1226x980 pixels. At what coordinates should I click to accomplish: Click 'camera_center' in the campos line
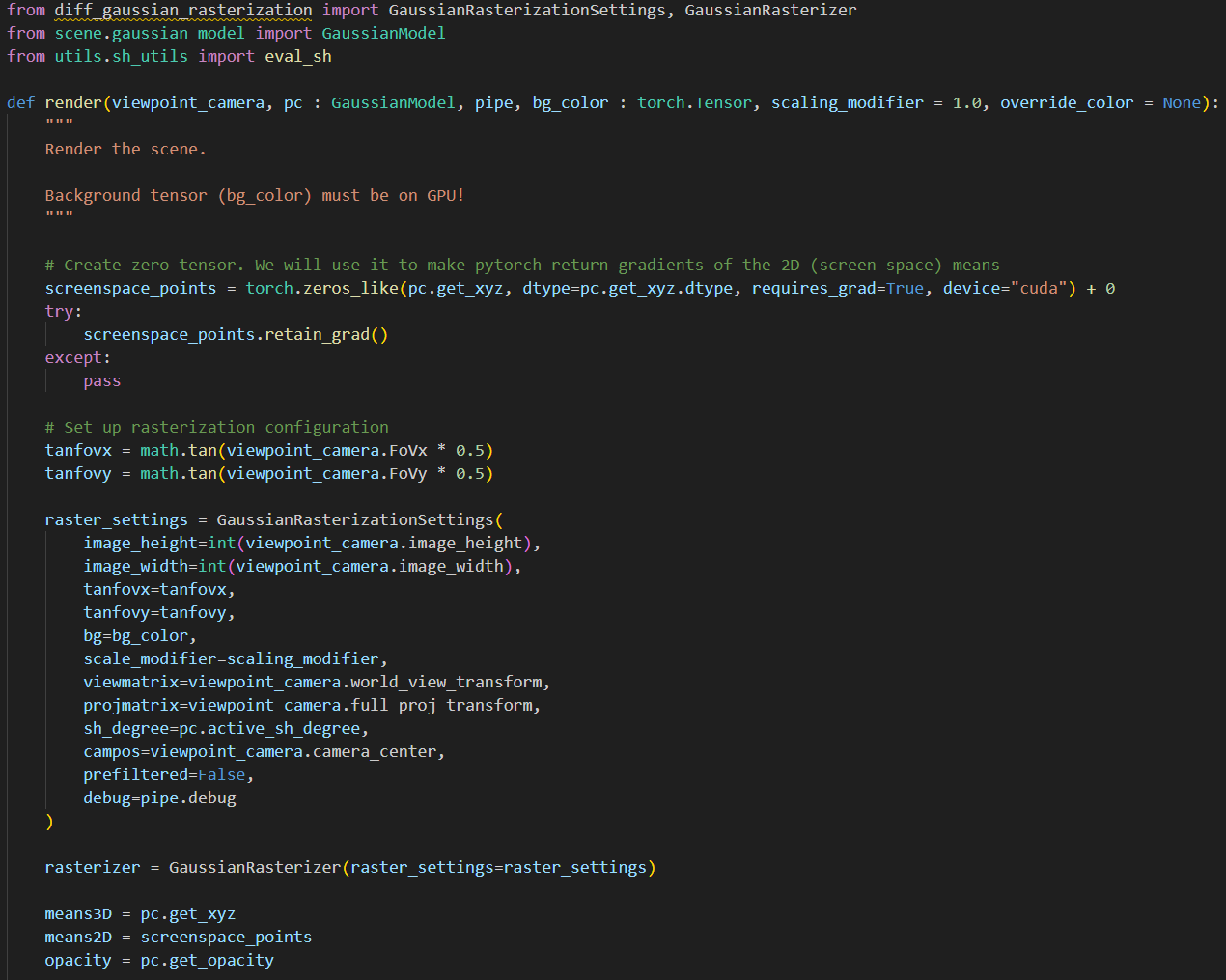(375, 752)
